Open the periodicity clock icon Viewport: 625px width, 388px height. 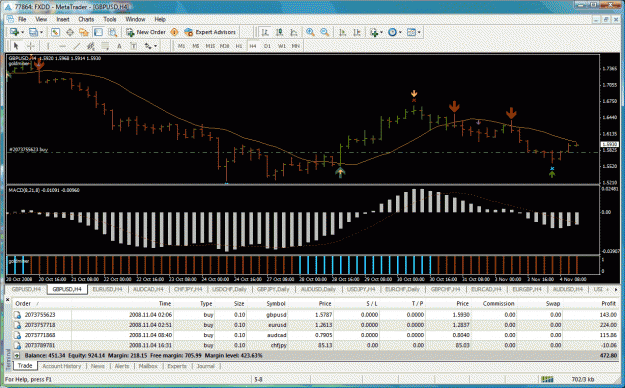392,32
